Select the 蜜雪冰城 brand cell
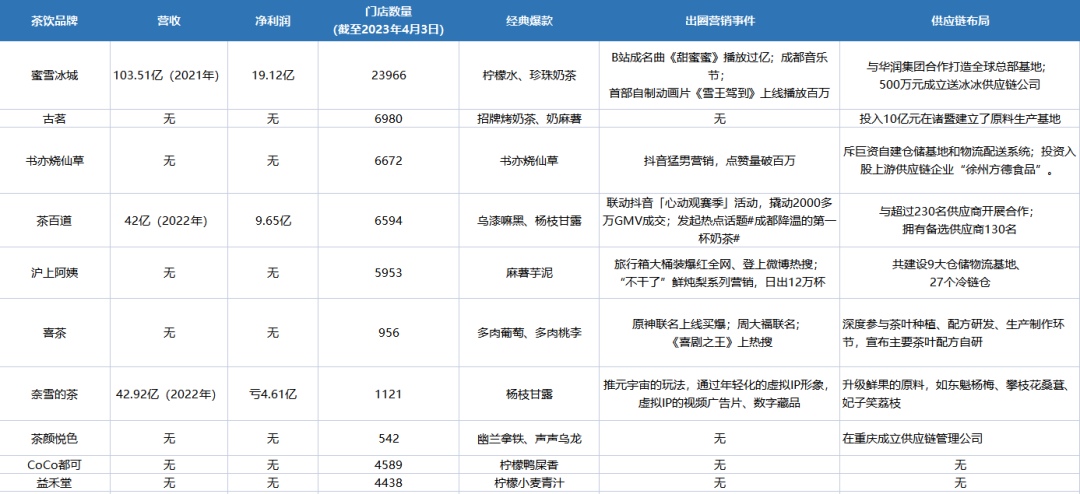The height and width of the screenshot is (494, 1080). (x=54, y=76)
